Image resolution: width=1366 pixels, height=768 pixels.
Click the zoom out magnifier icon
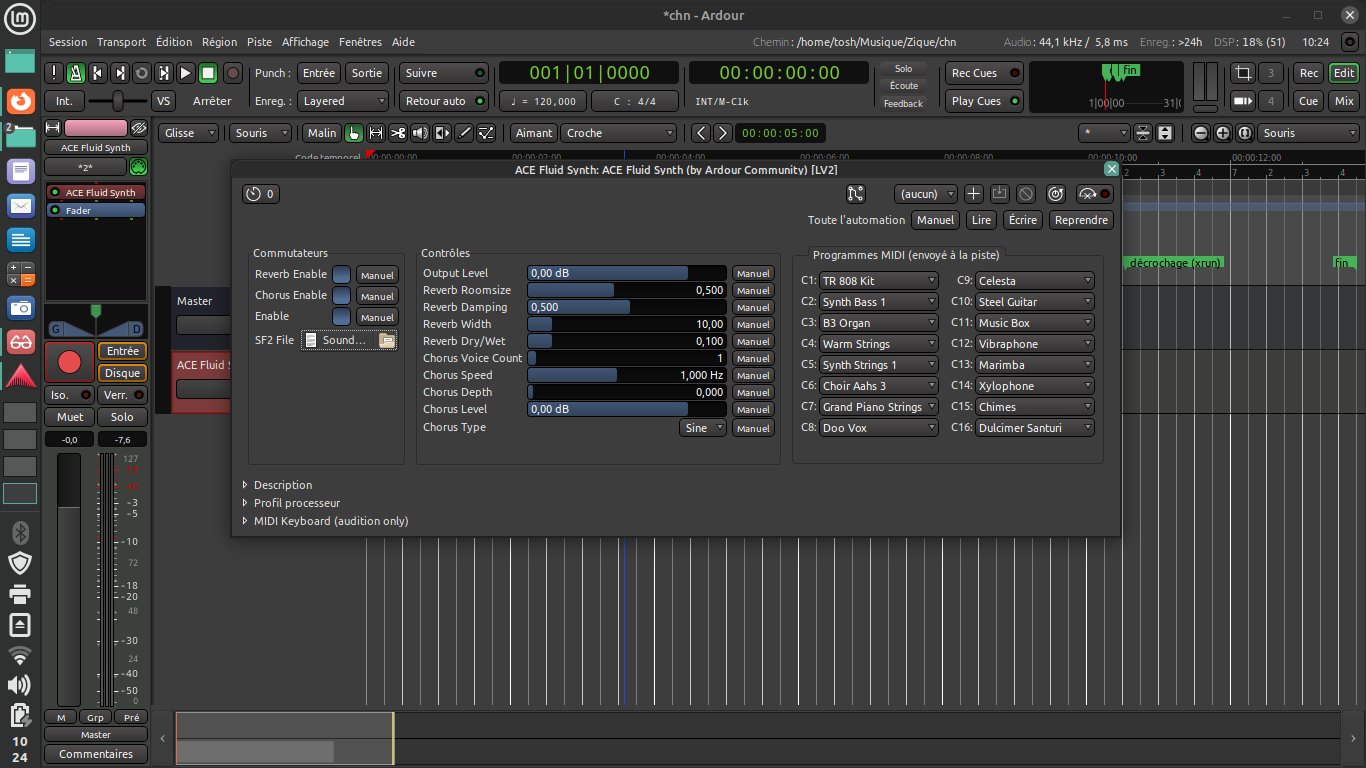[x=1200, y=133]
